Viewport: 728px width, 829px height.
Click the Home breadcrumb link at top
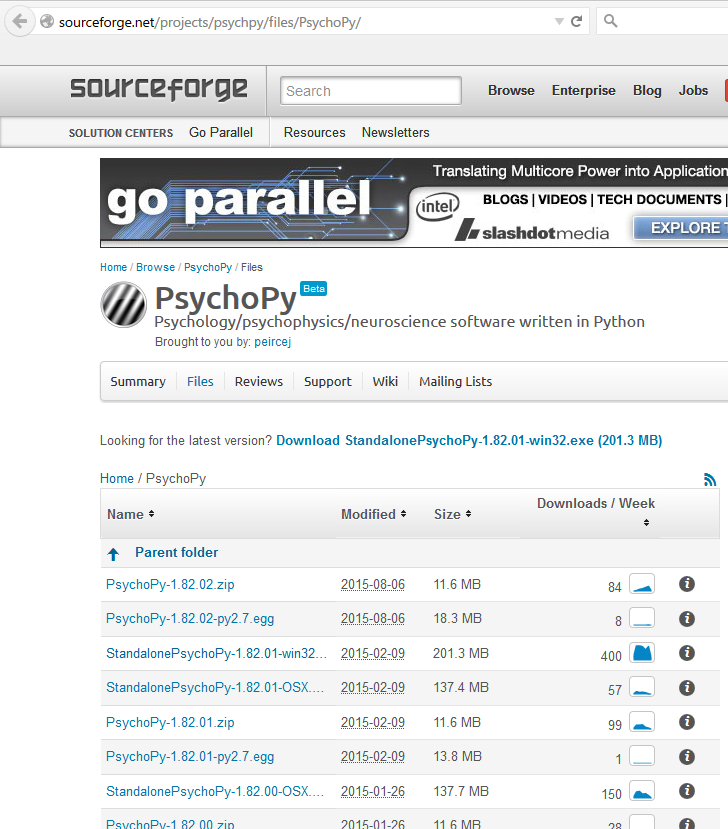[114, 267]
